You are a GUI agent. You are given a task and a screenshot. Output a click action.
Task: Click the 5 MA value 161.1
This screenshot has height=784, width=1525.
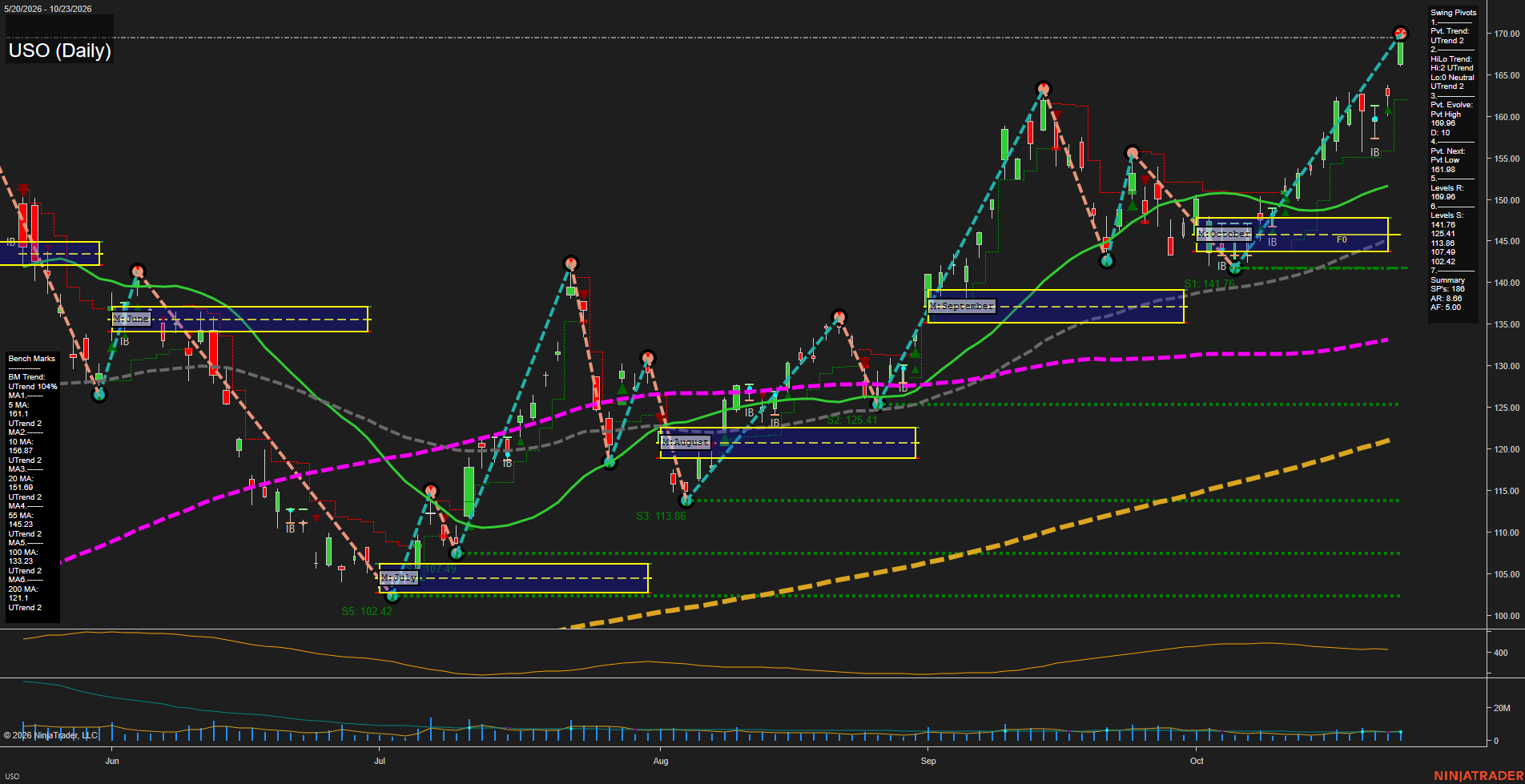(x=18, y=414)
